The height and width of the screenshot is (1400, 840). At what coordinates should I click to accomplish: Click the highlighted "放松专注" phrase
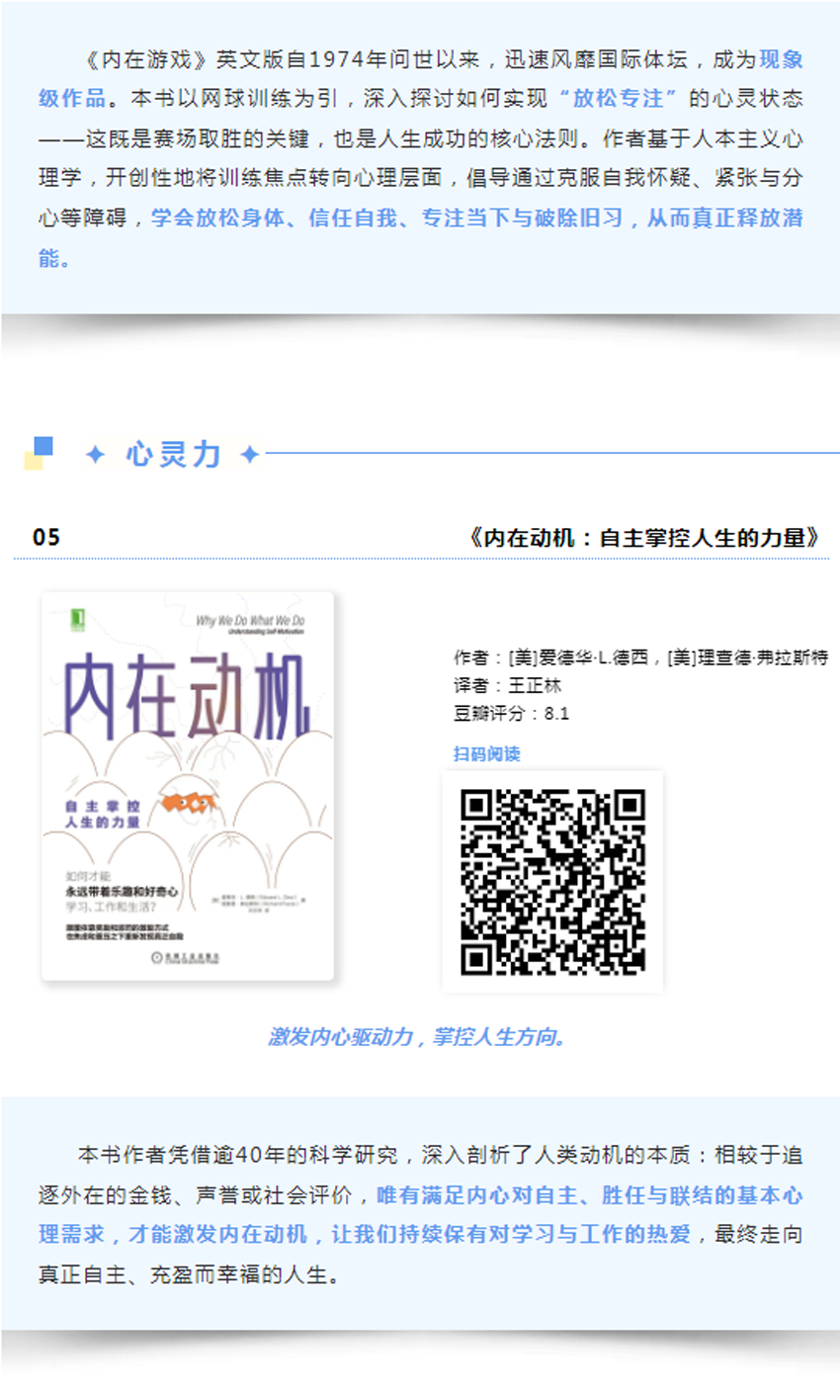617,99
